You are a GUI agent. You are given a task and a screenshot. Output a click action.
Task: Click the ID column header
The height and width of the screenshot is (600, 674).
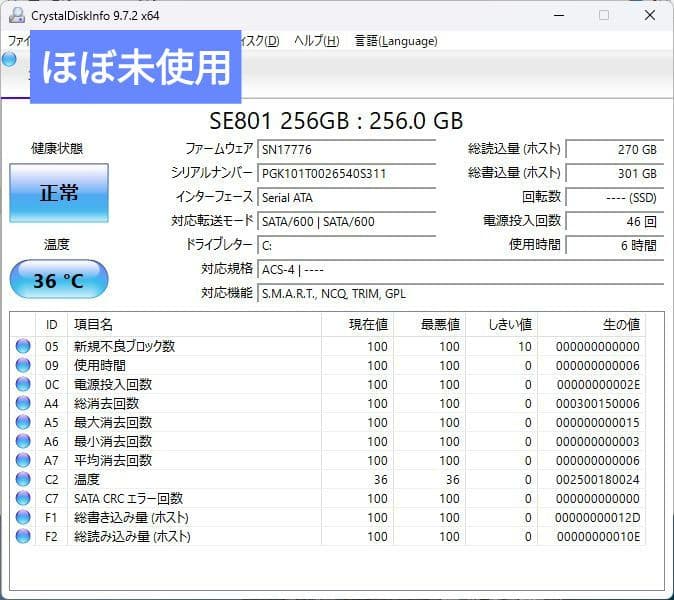point(51,324)
